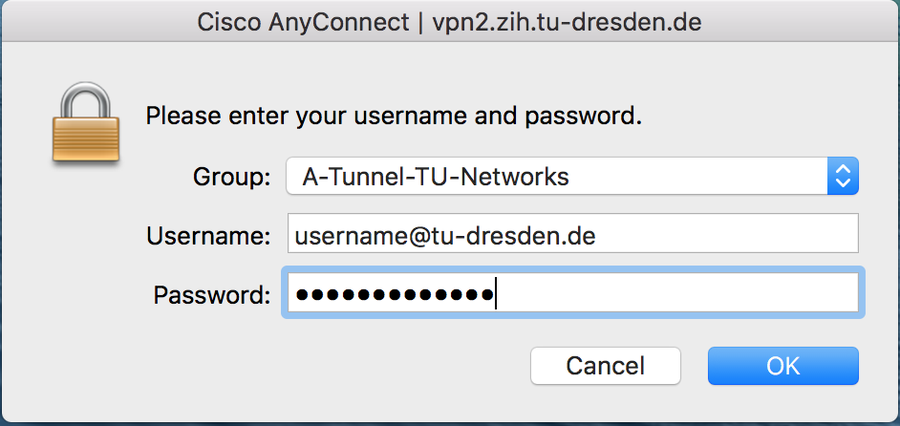Screen dimensions: 900x426
Task: Click the Password: label
Action: click(212, 295)
